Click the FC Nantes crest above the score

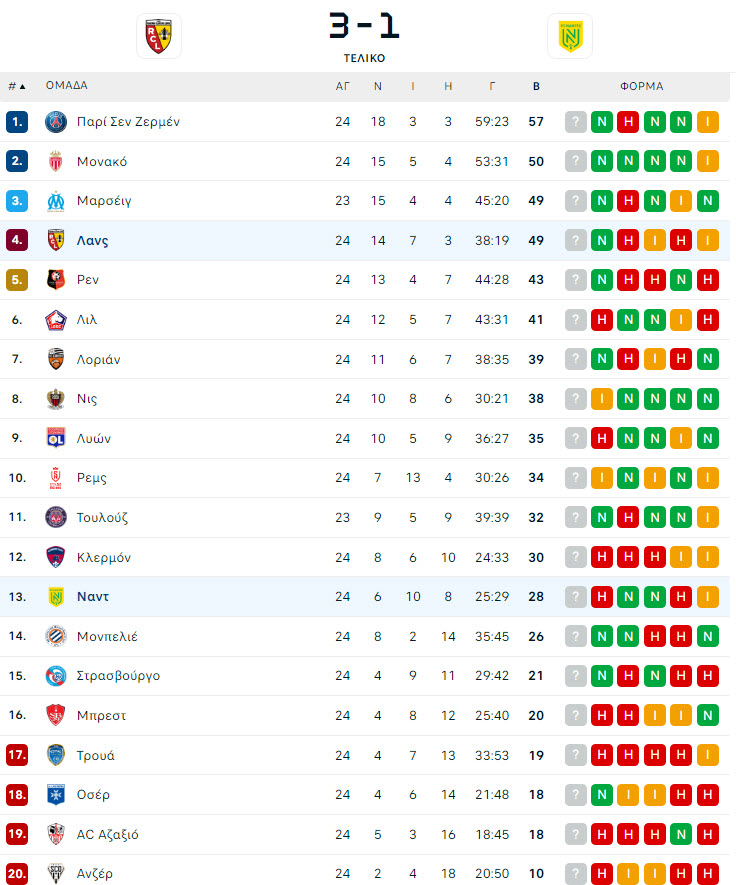point(570,36)
